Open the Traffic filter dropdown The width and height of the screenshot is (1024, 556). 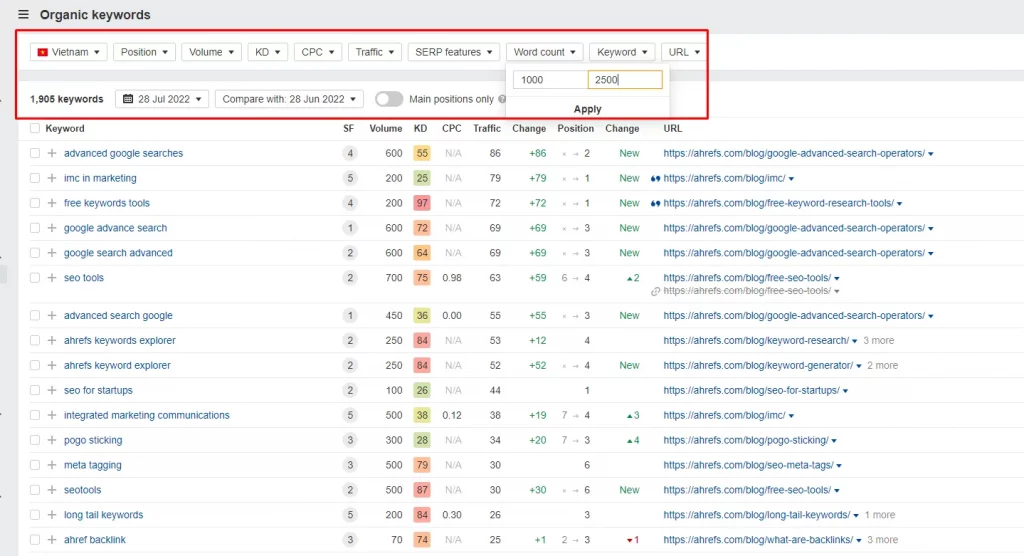375,52
